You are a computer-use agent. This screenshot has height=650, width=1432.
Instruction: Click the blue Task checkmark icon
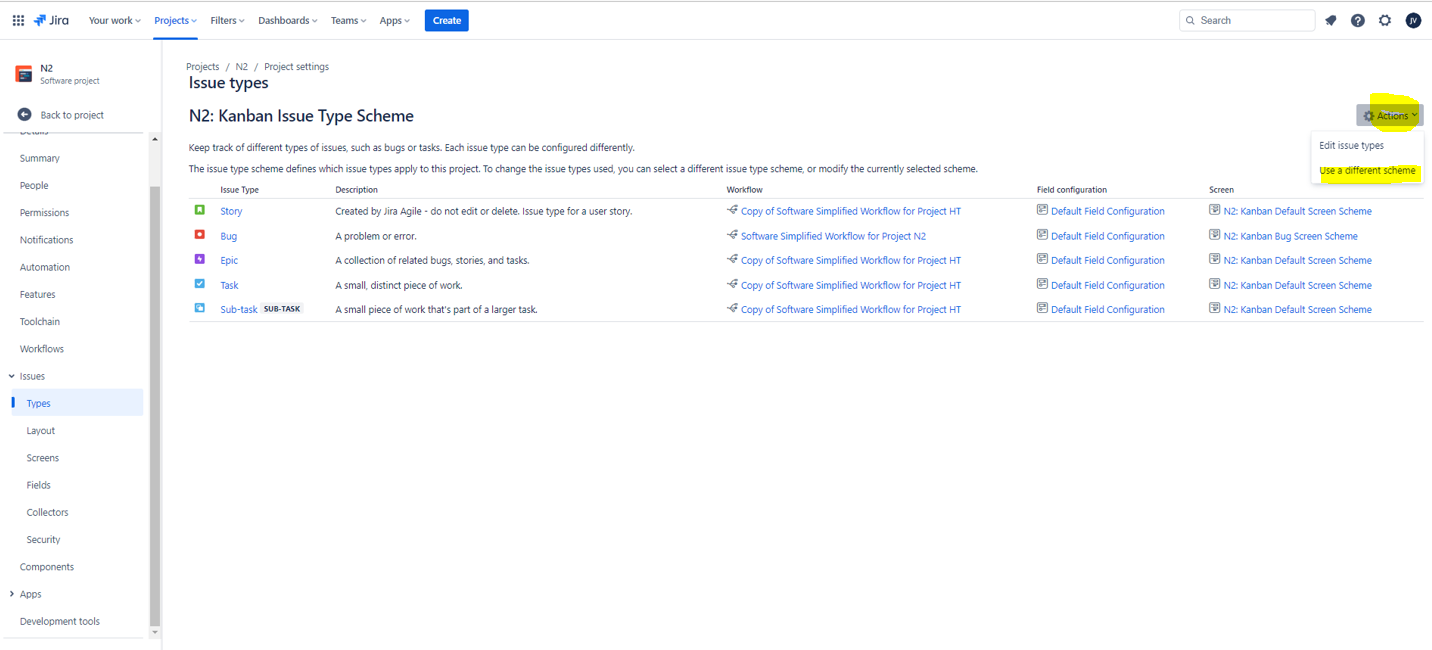(201, 284)
